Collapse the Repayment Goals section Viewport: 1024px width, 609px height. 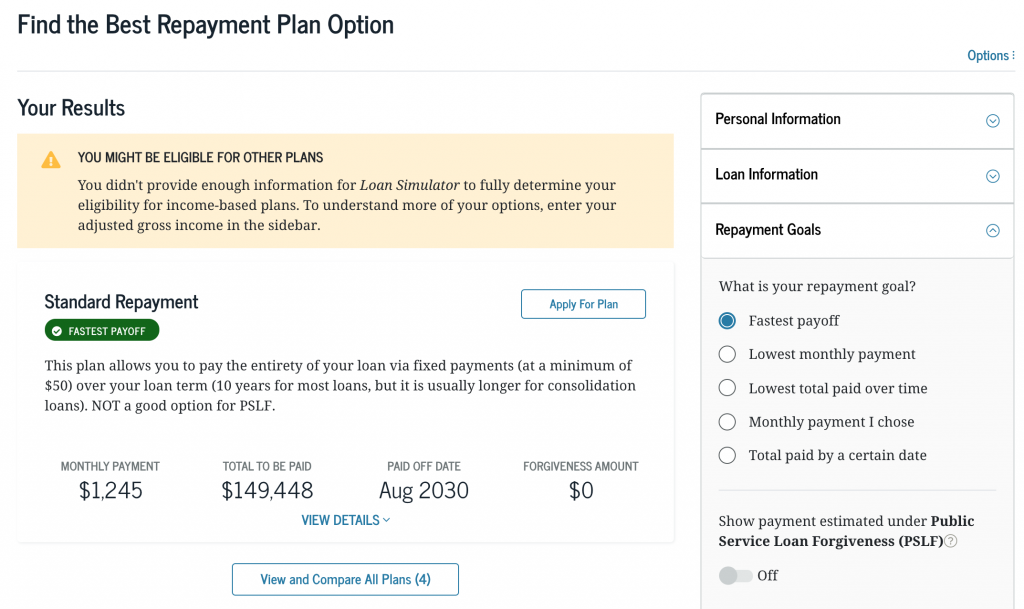768,230
